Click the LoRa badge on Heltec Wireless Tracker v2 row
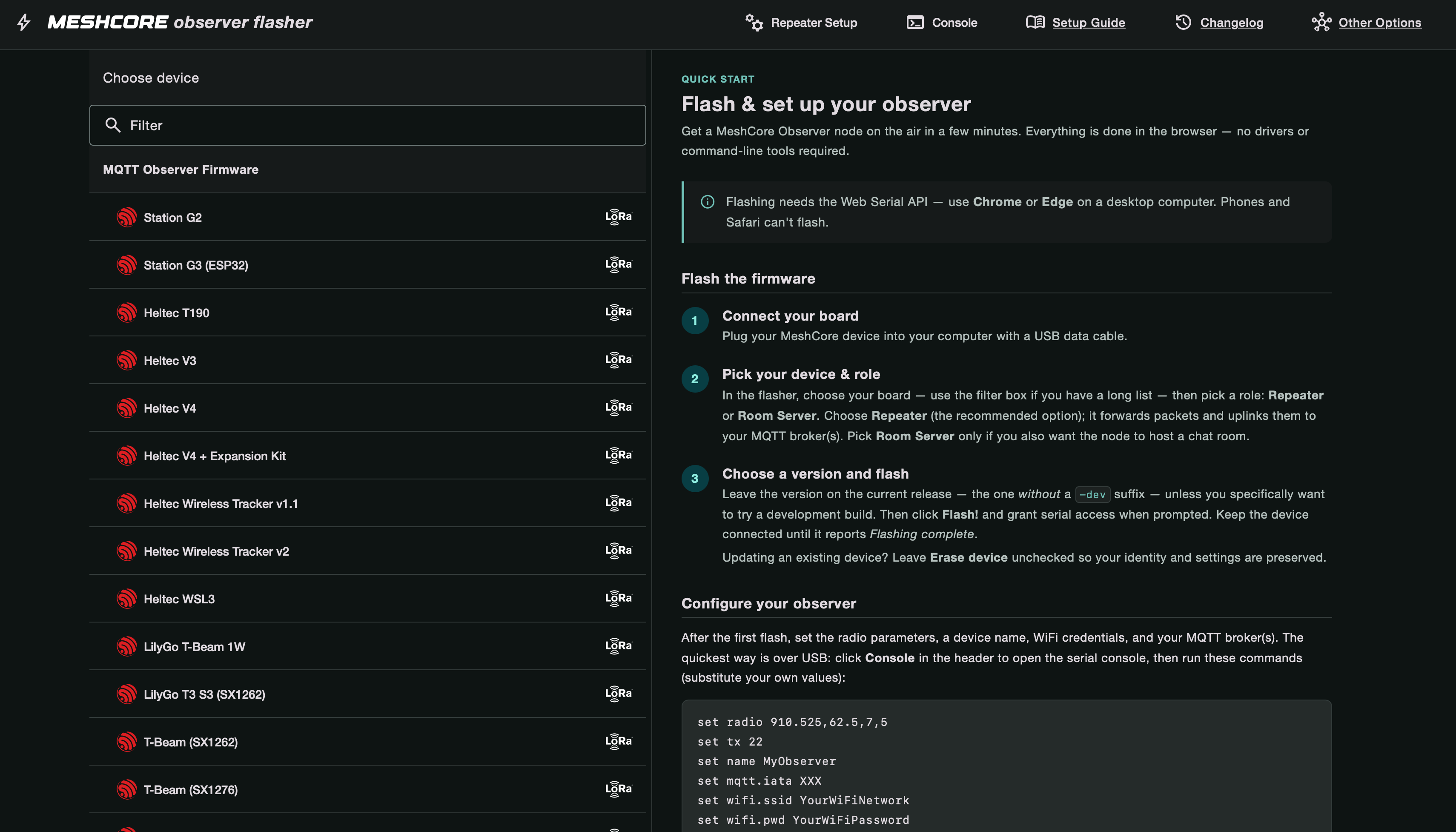Image resolution: width=1456 pixels, height=832 pixels. coord(619,551)
